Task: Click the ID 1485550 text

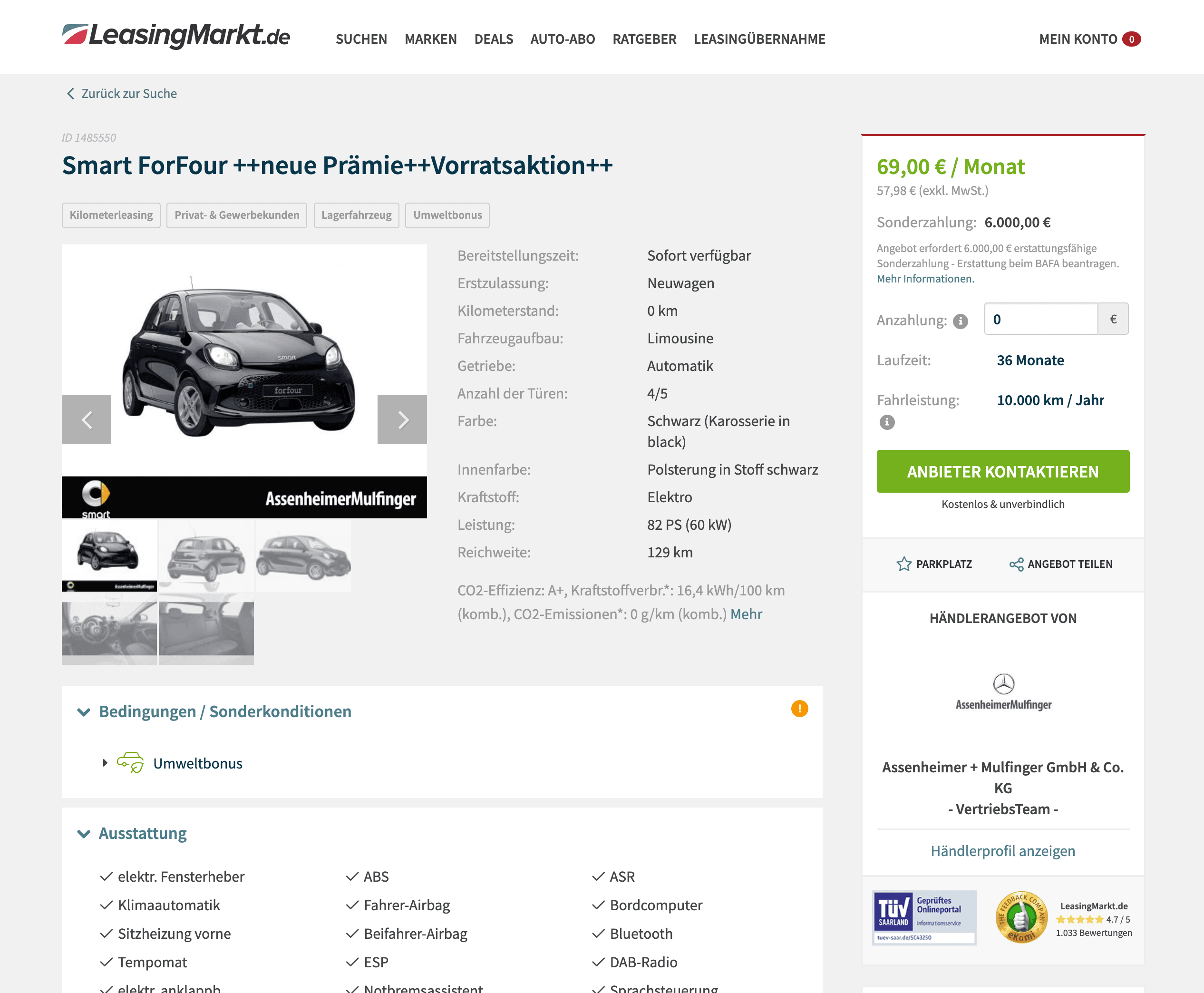Action: tap(88, 138)
